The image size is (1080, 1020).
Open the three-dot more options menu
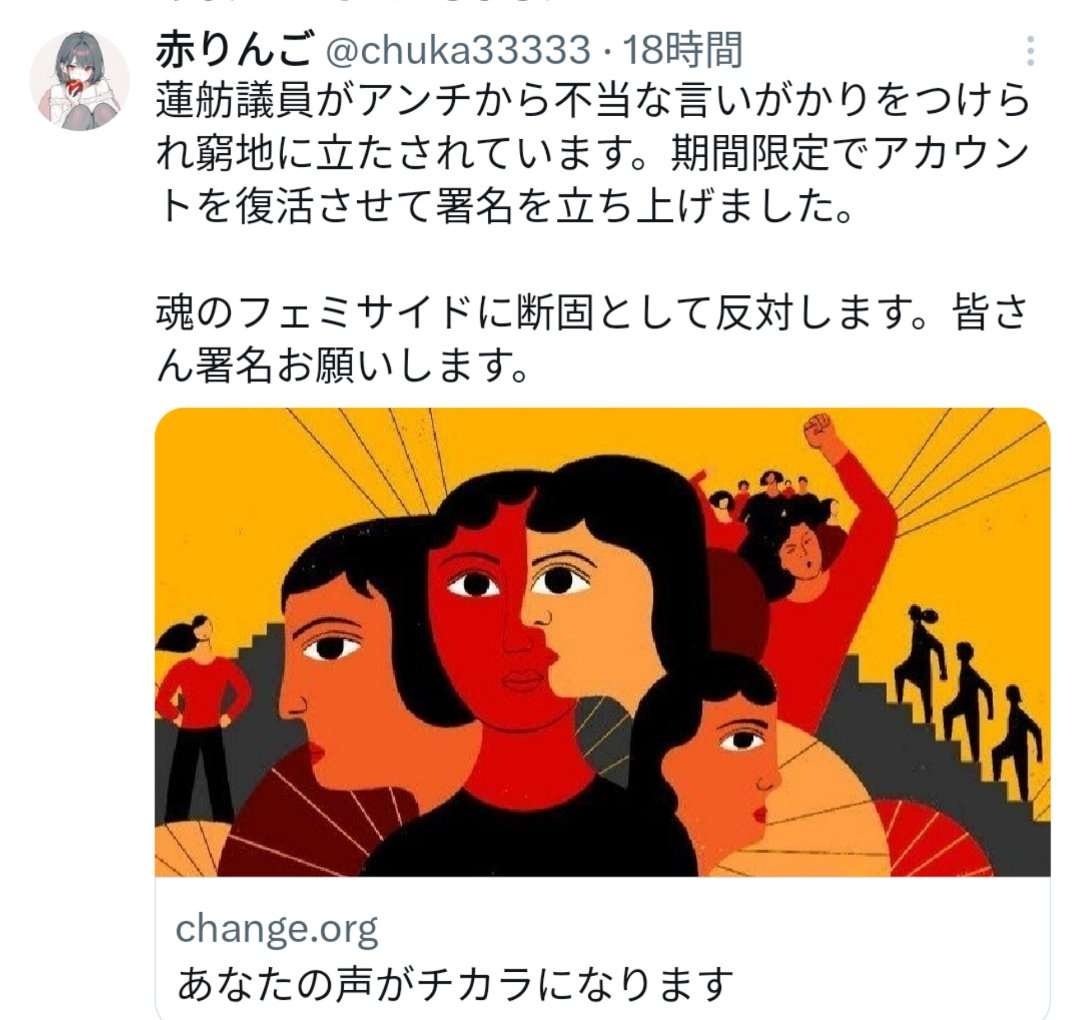(1030, 52)
